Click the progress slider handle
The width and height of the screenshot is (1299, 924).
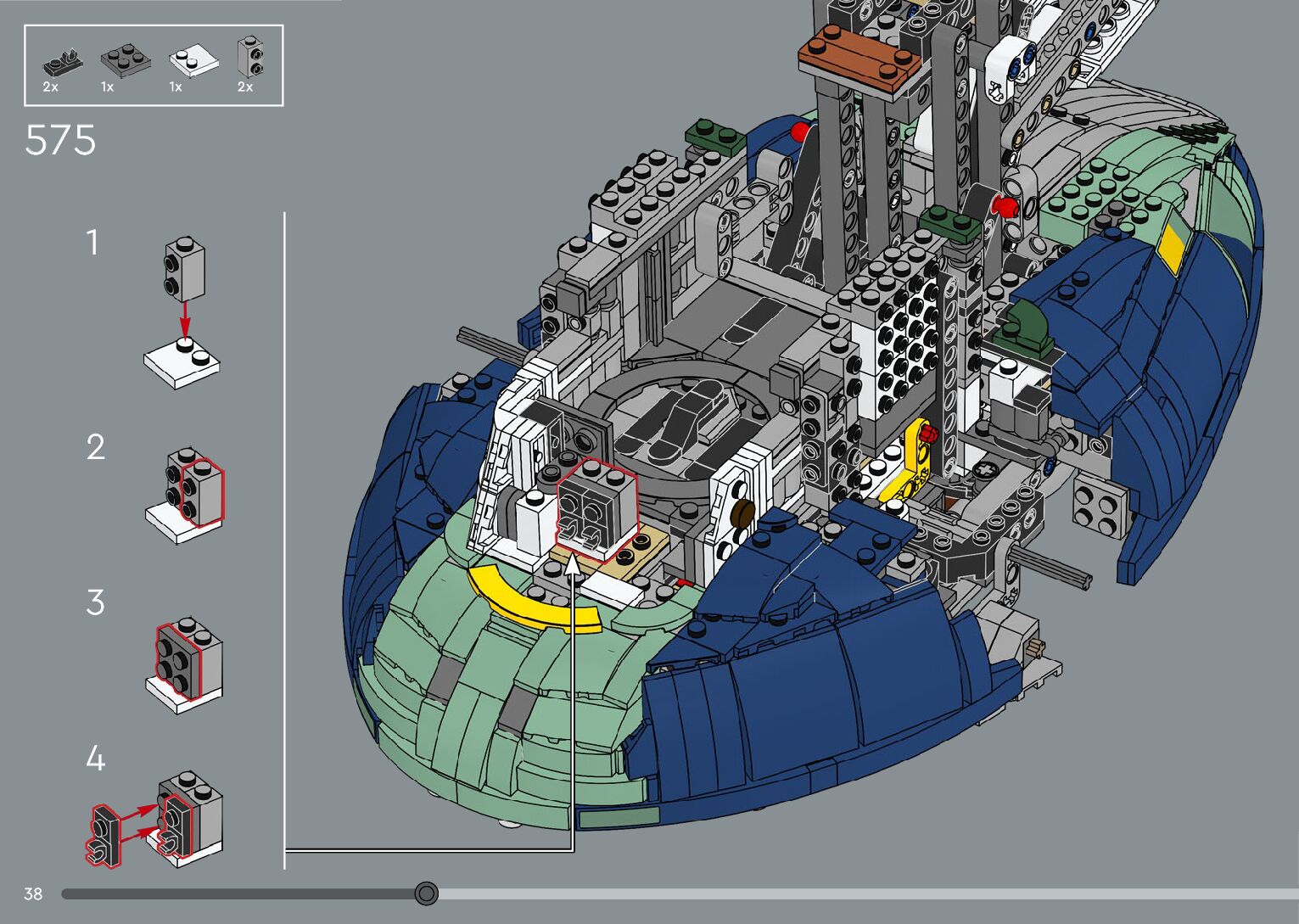tap(427, 893)
